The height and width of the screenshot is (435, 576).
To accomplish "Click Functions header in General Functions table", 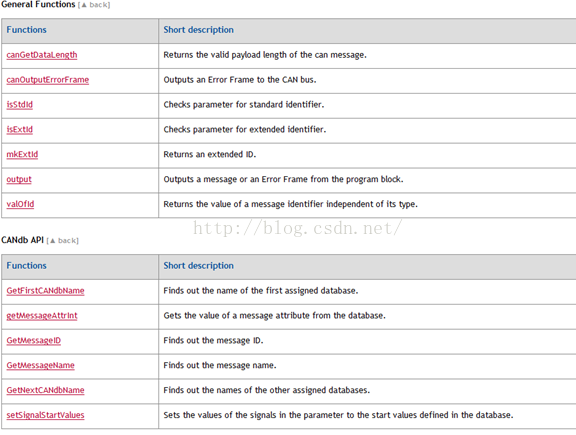I will (x=26, y=30).
